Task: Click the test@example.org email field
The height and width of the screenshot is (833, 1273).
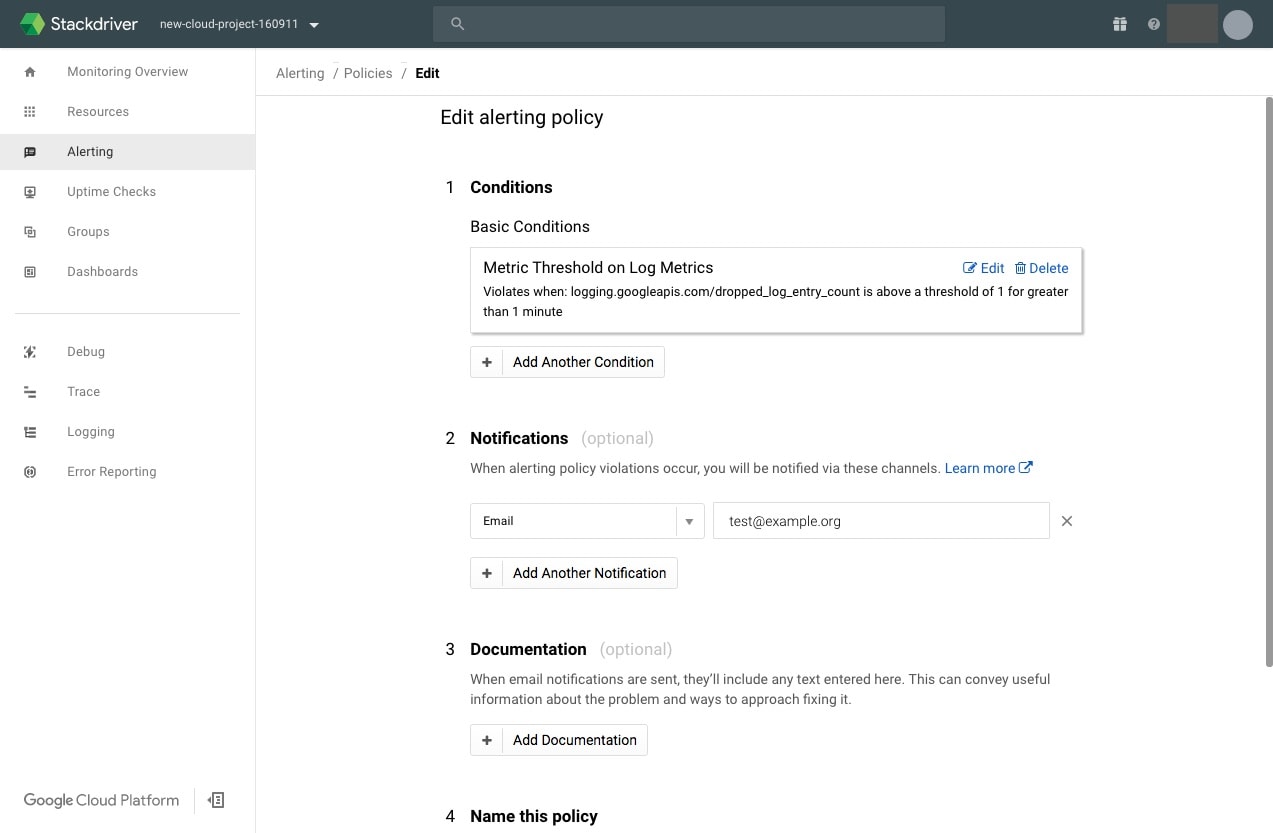Action: [x=881, y=521]
